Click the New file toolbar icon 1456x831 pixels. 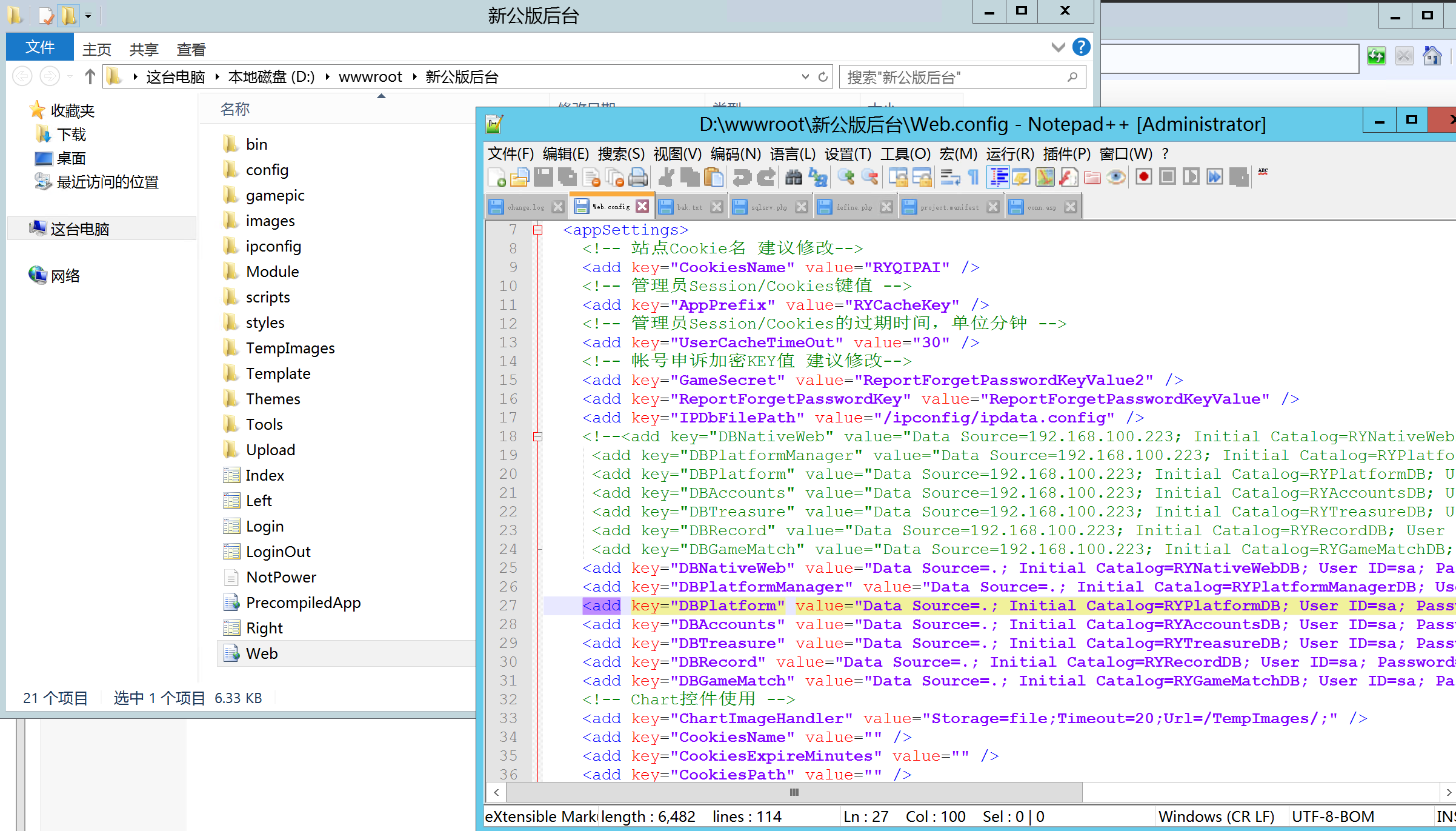pyautogui.click(x=496, y=177)
